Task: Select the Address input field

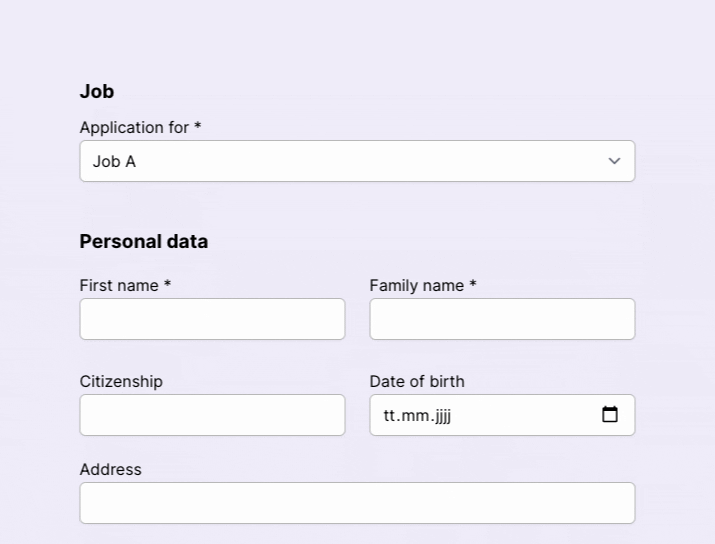Action: click(x=357, y=503)
